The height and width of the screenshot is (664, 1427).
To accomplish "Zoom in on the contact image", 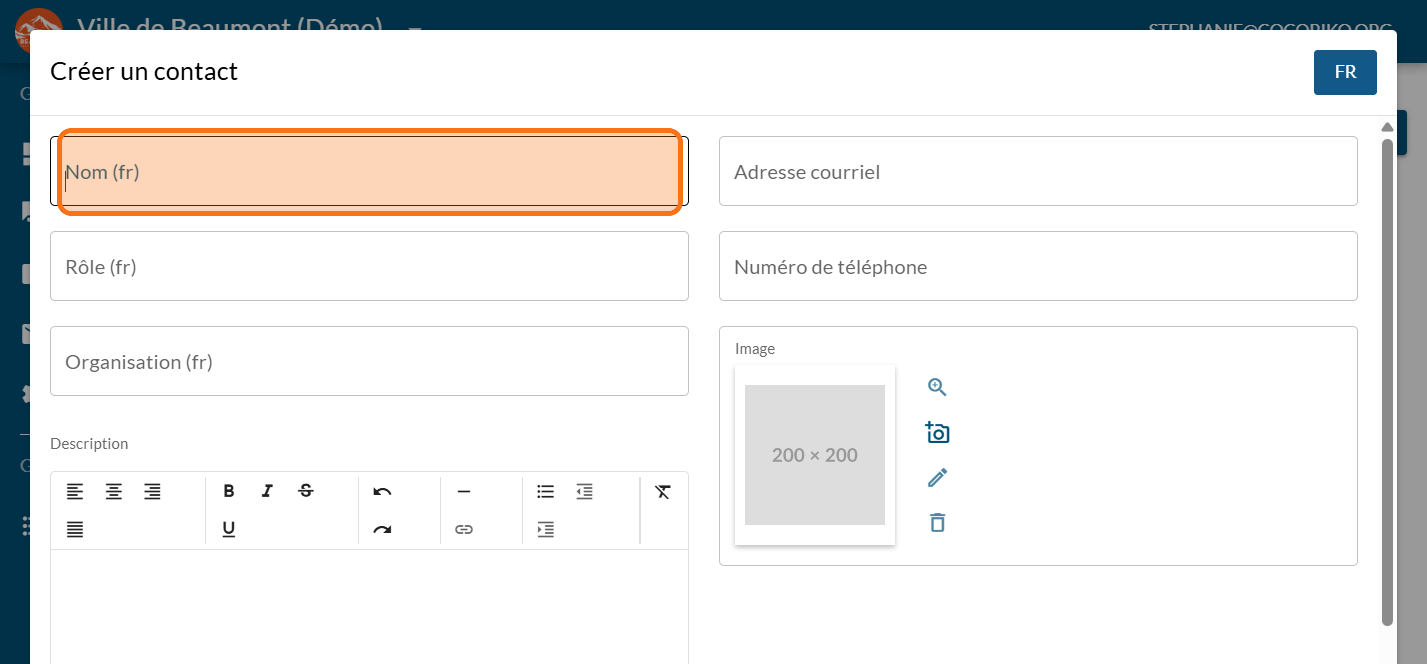I will (937, 388).
